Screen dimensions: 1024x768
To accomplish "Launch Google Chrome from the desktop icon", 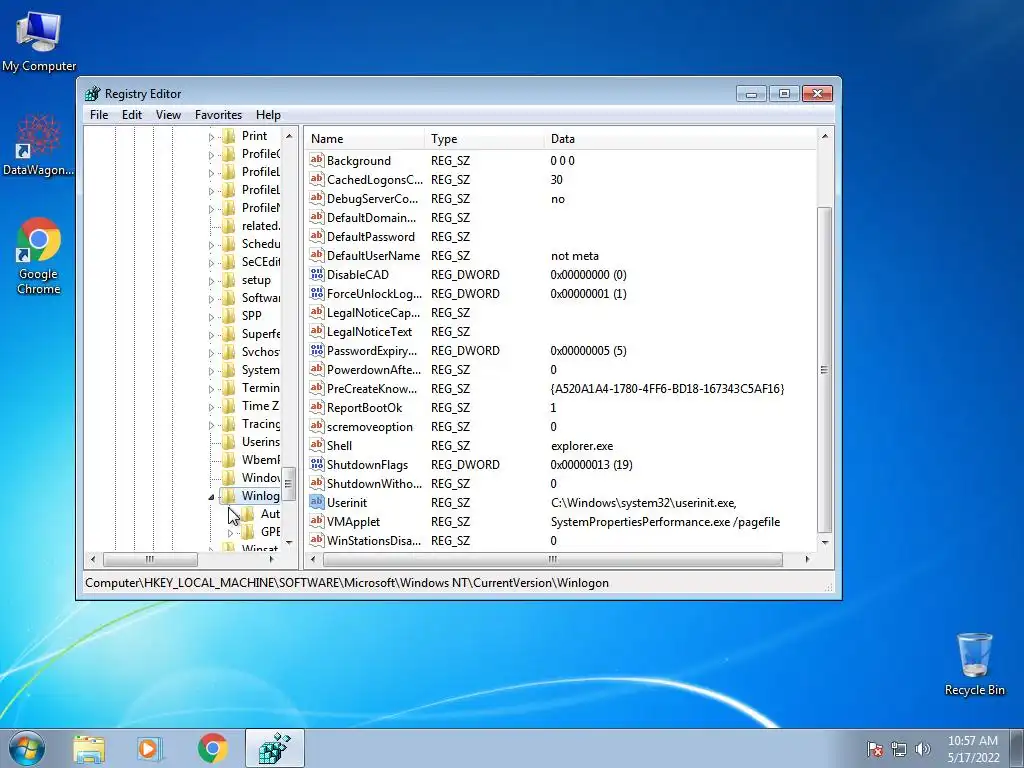I will tap(39, 255).
